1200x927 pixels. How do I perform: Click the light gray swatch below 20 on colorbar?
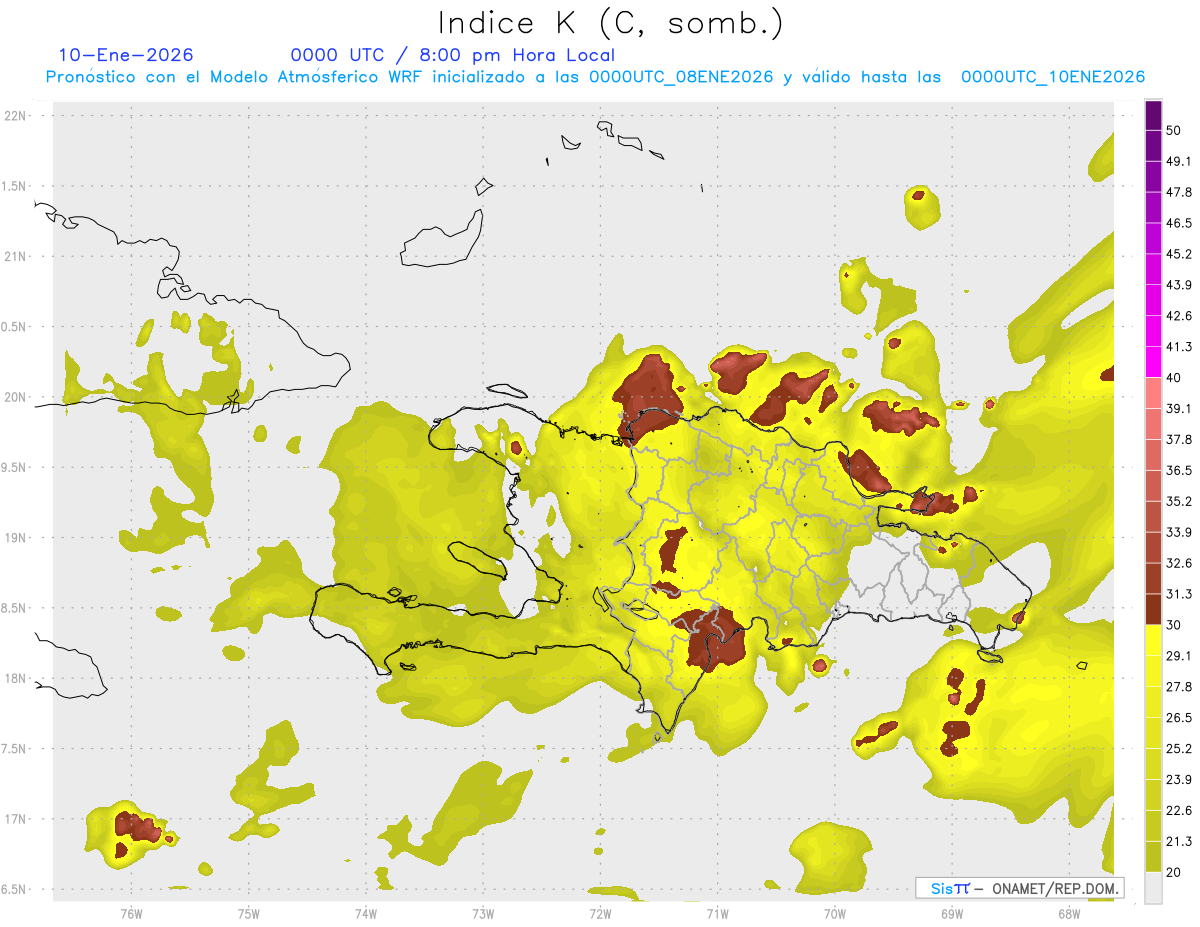click(x=1154, y=888)
